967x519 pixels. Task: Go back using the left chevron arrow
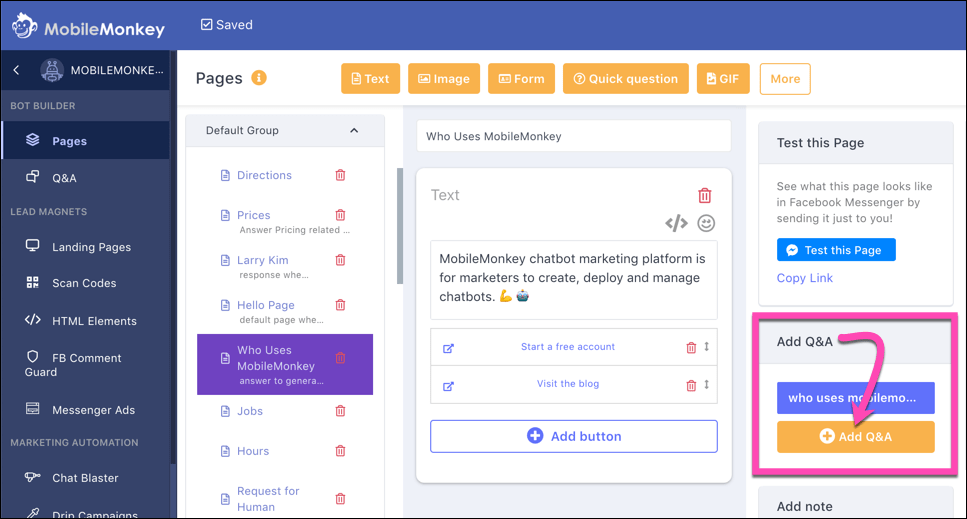17,70
